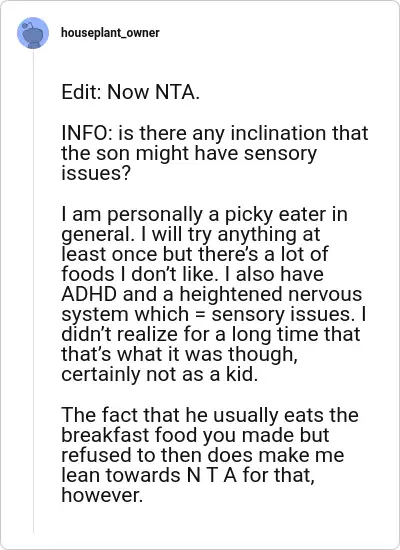
Task: Select the line 'certainly not as a kid.'
Action: coord(160,374)
